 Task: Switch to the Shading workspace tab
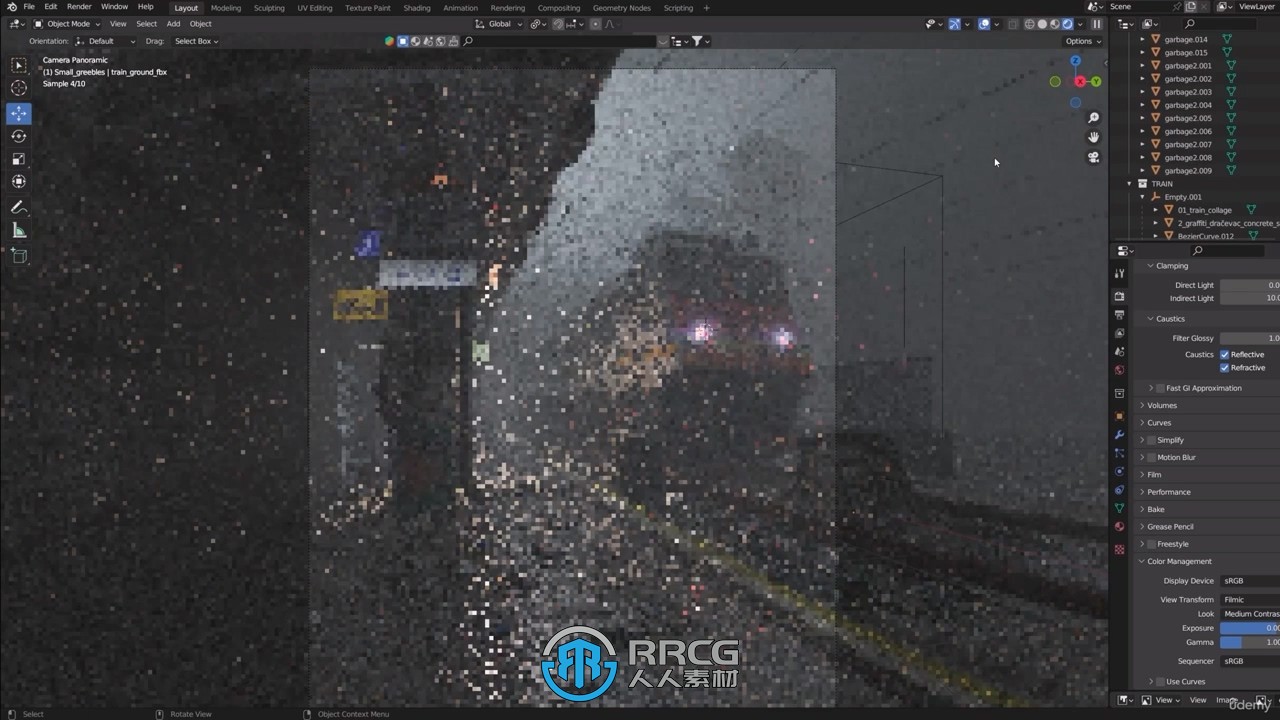point(416,8)
